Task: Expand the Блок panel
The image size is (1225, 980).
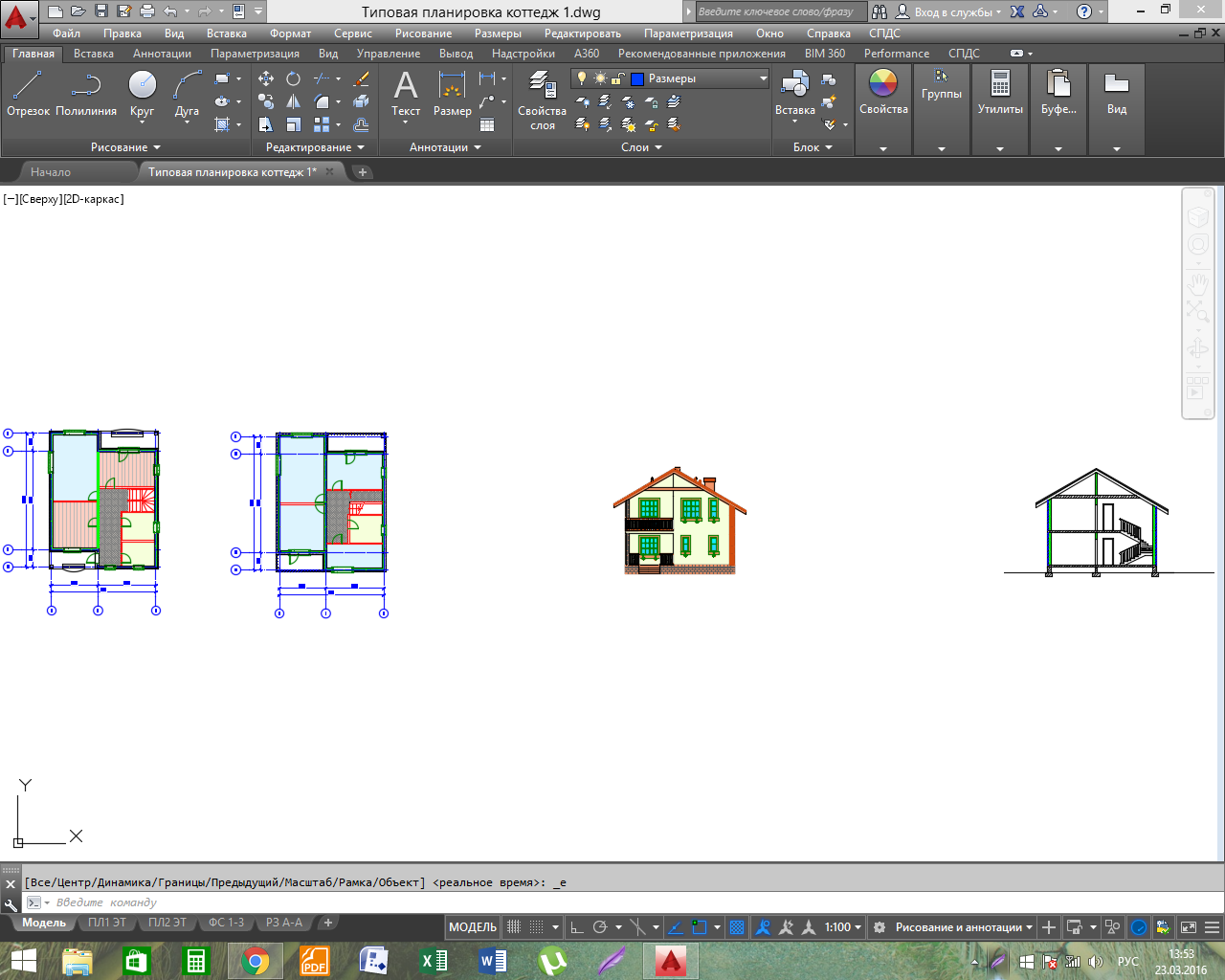Action: click(x=813, y=147)
